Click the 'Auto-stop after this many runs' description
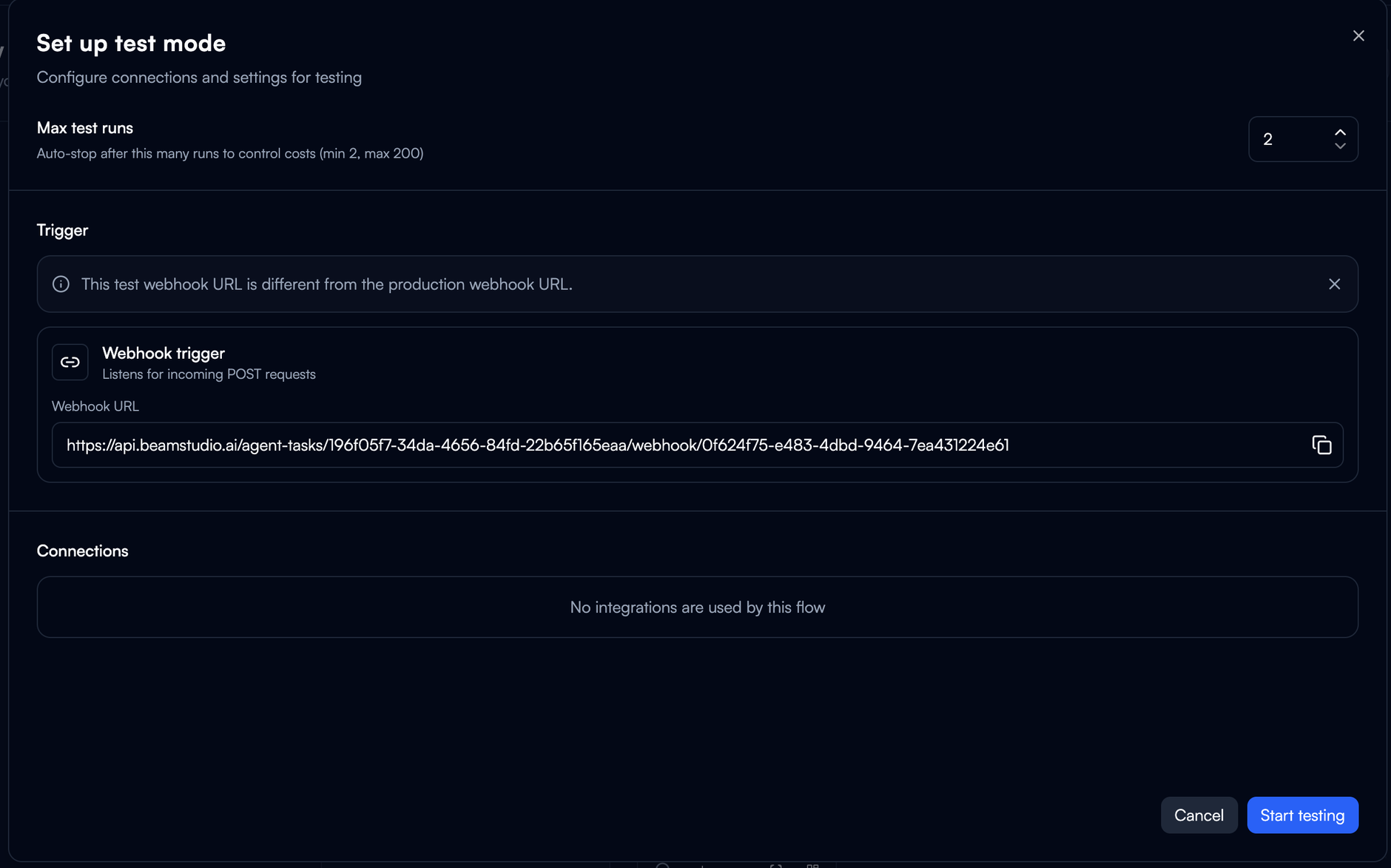 pos(230,153)
